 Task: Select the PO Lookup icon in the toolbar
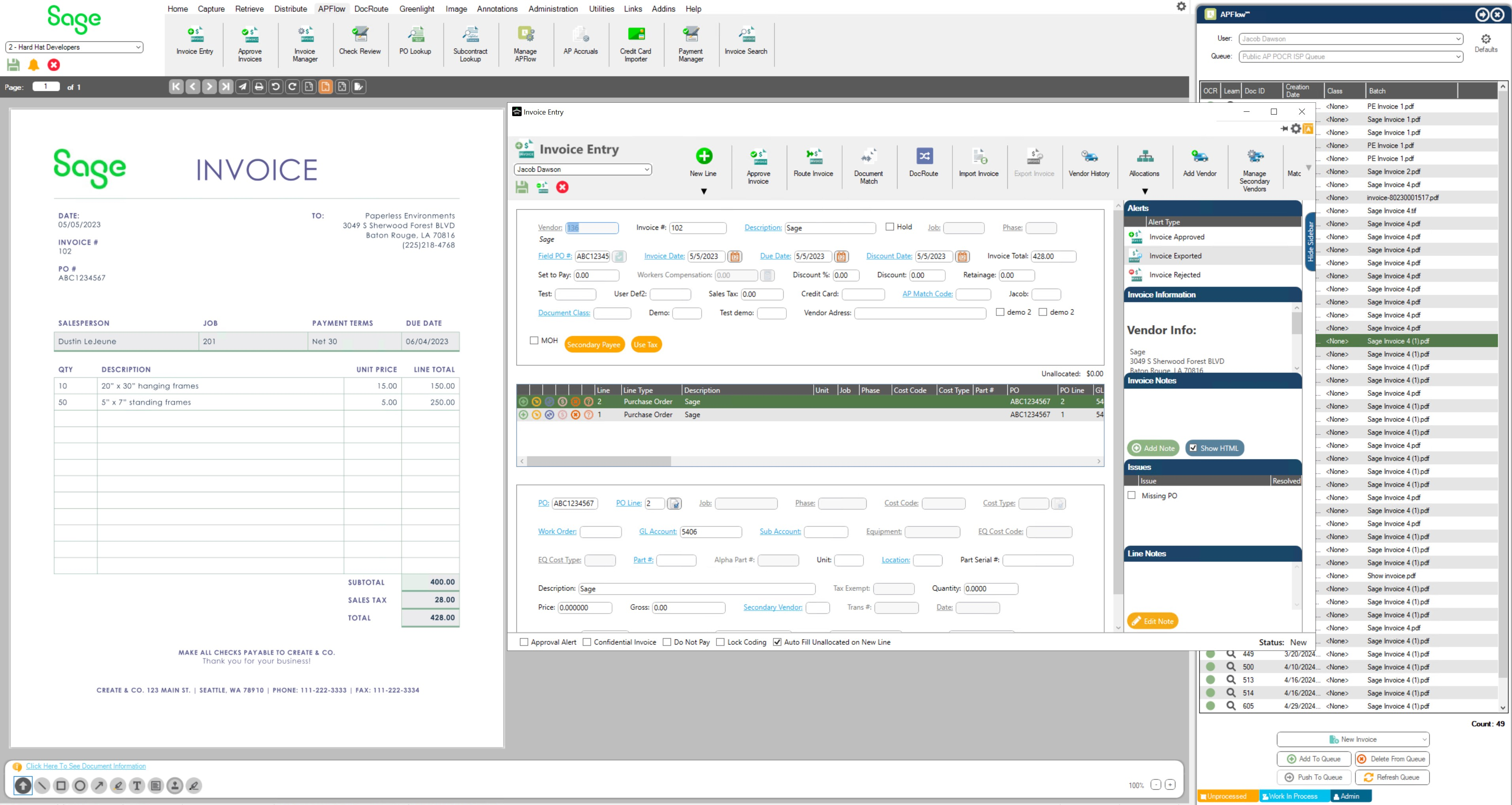[415, 41]
